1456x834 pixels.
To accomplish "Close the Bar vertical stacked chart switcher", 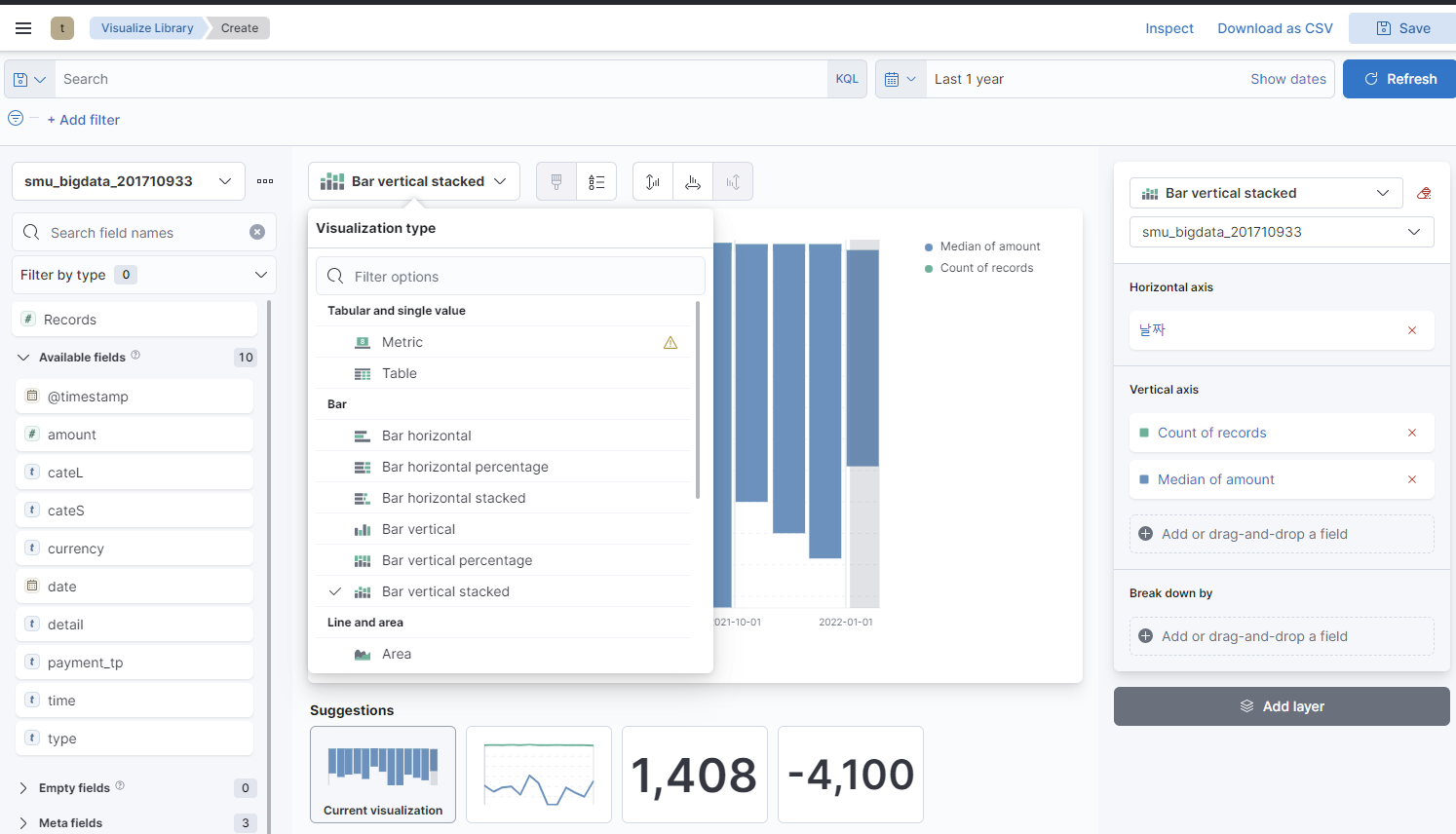I will pos(414,181).
